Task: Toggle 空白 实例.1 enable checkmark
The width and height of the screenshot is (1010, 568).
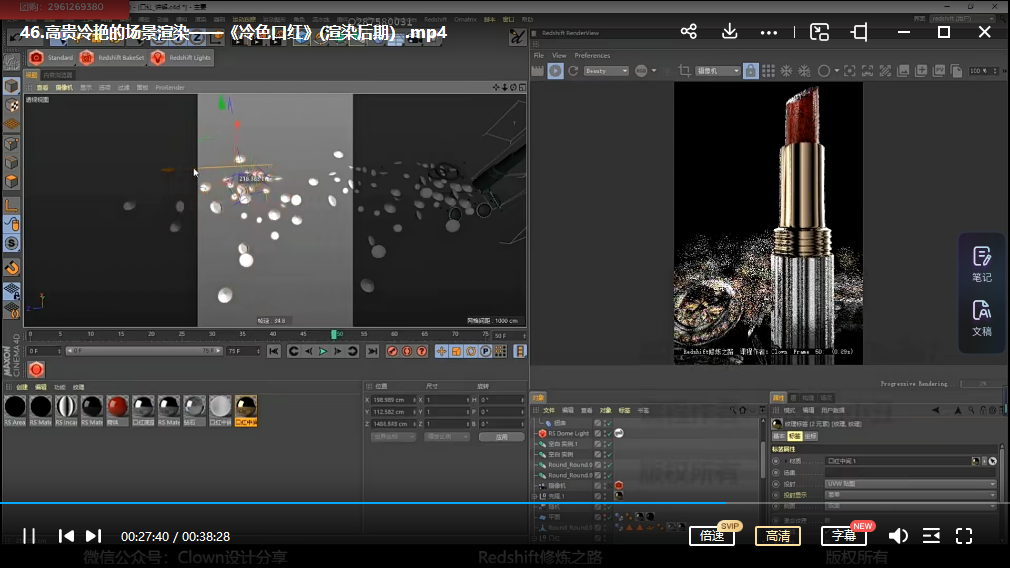Action: (608, 444)
